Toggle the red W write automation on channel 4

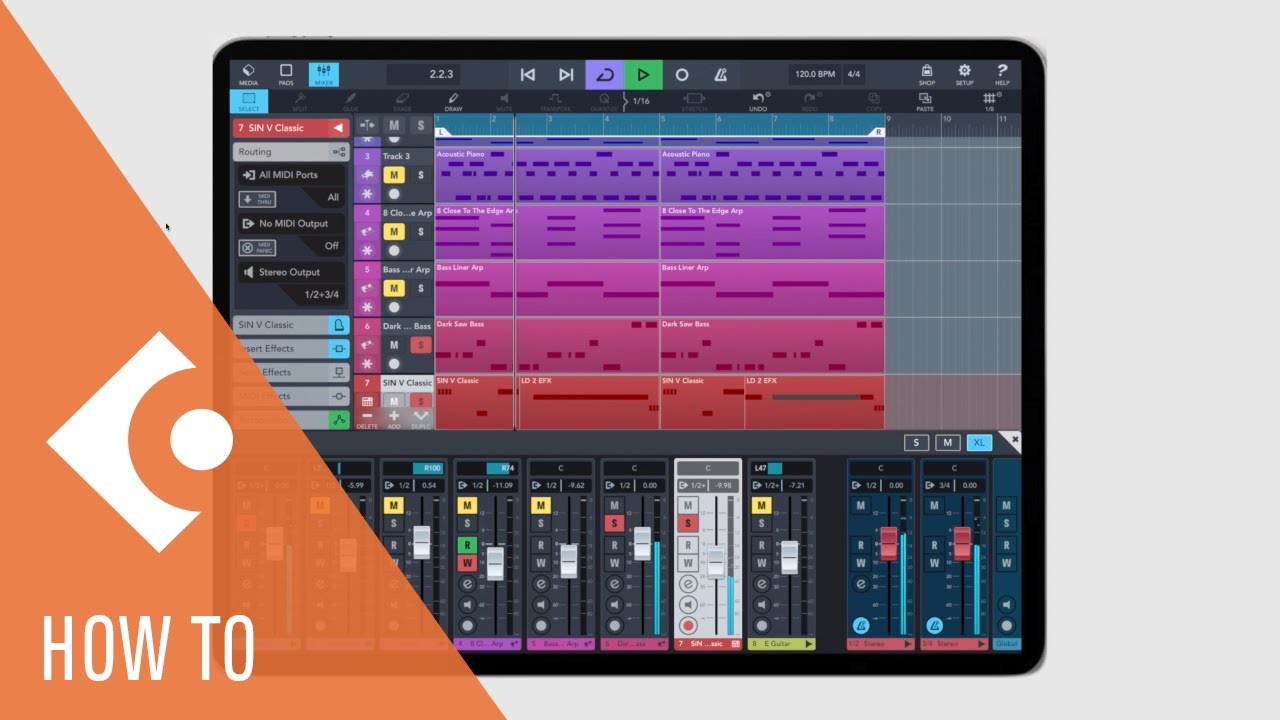pyautogui.click(x=467, y=563)
